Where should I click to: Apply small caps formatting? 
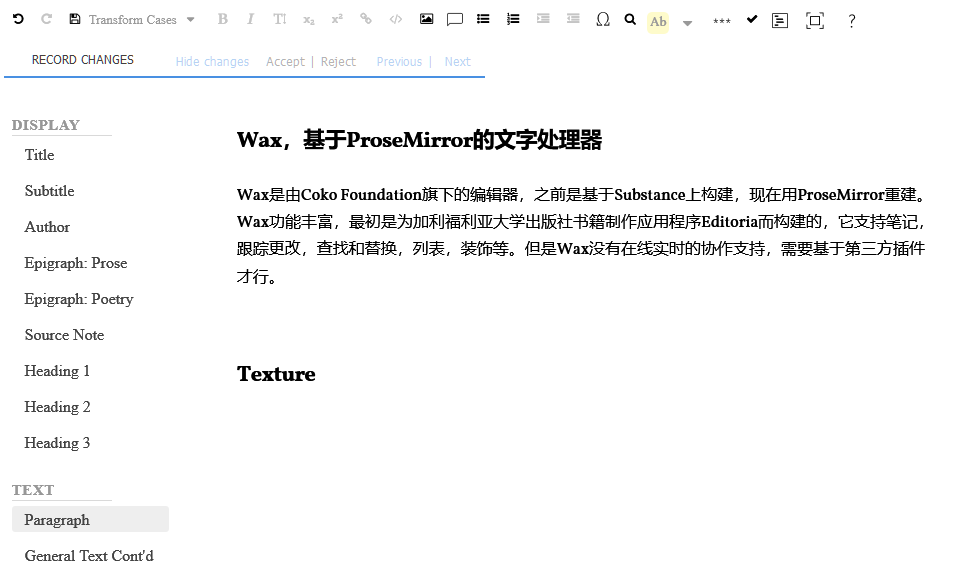(x=280, y=19)
